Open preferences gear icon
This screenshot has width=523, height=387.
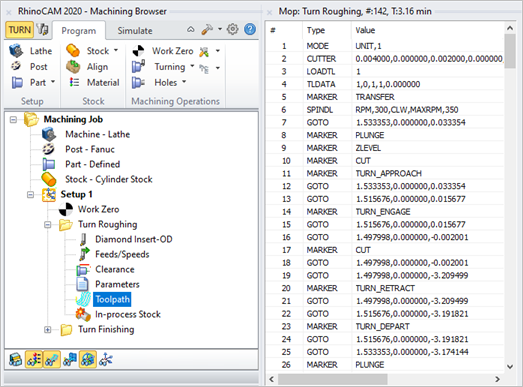(x=232, y=29)
